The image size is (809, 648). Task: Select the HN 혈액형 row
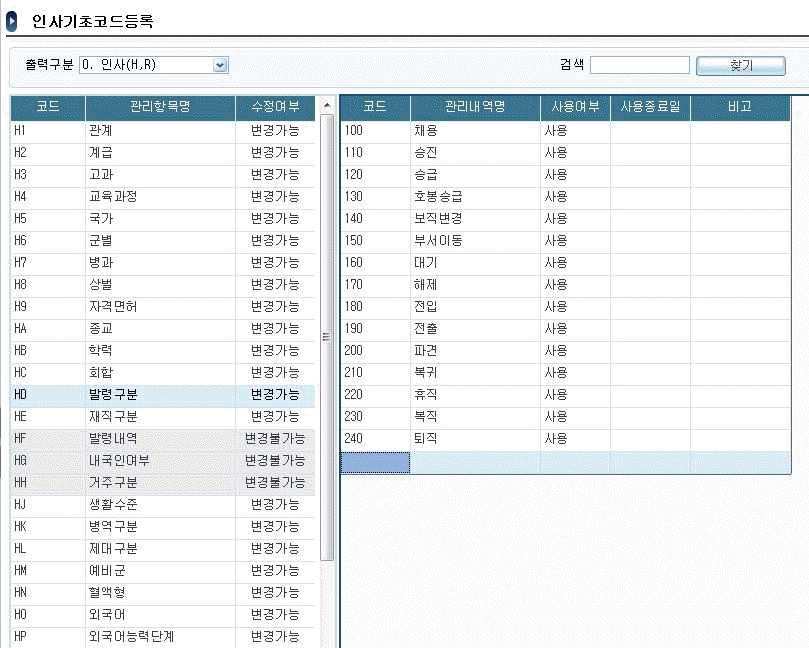pyautogui.click(x=160, y=592)
